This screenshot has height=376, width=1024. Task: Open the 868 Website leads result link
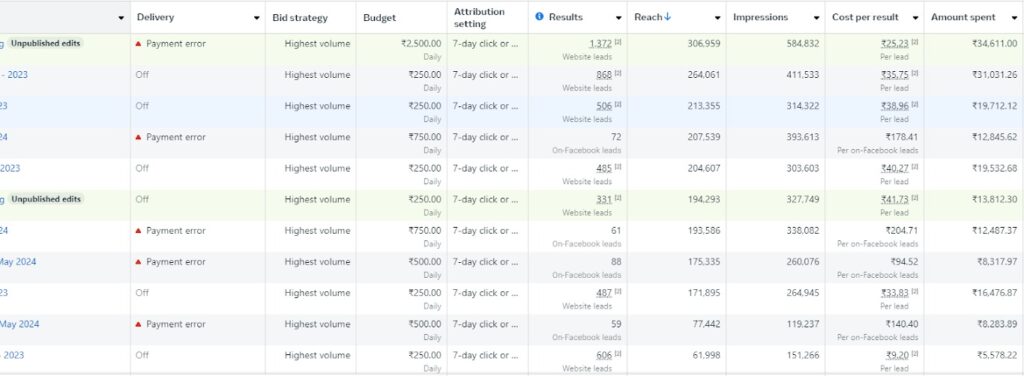pyautogui.click(x=604, y=75)
